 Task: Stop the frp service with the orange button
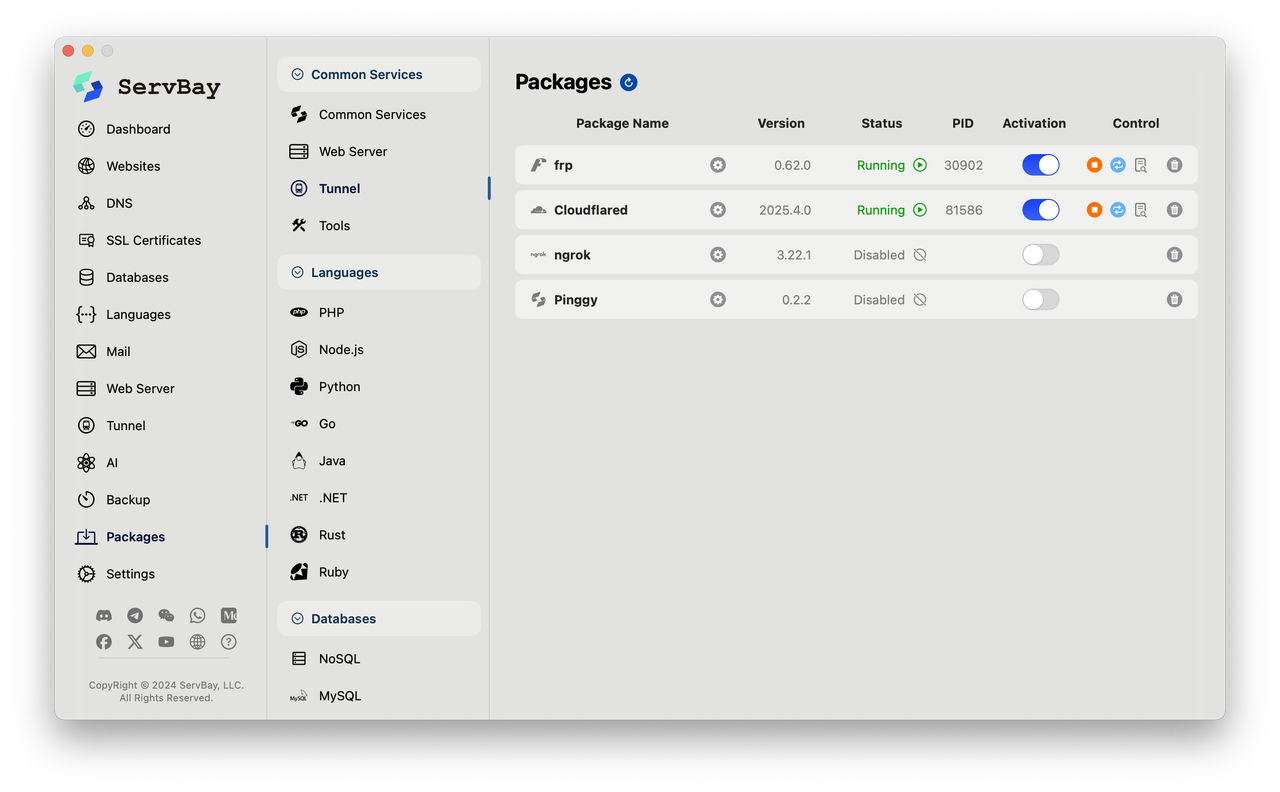[1094, 165]
